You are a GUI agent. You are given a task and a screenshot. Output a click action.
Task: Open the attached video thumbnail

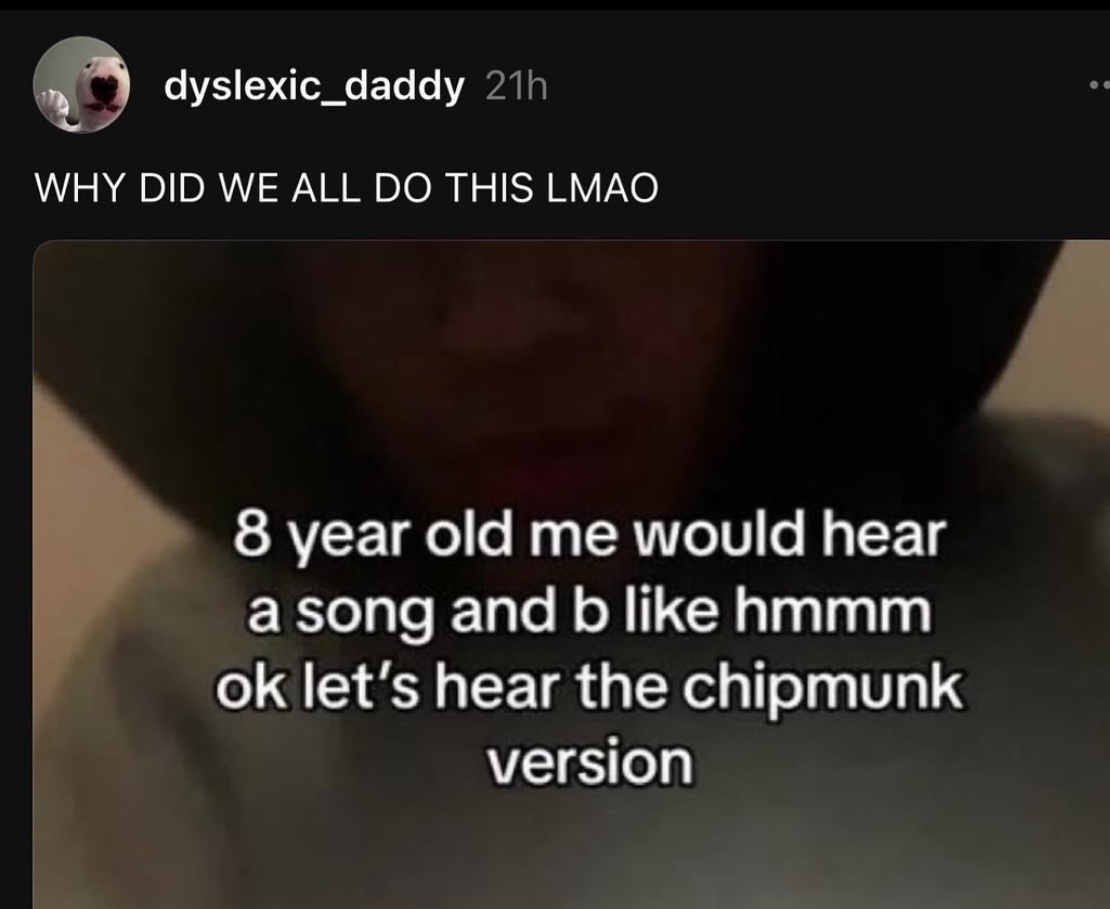(571, 574)
